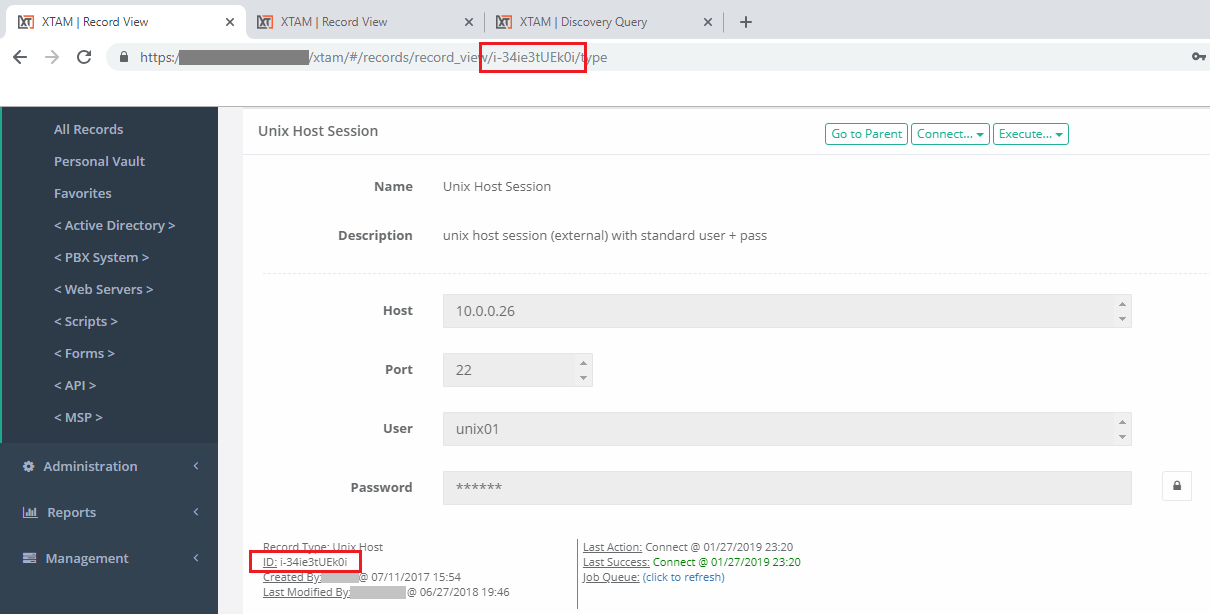Open the Web Servers folder
This screenshot has height=614, width=1210.
(103, 289)
